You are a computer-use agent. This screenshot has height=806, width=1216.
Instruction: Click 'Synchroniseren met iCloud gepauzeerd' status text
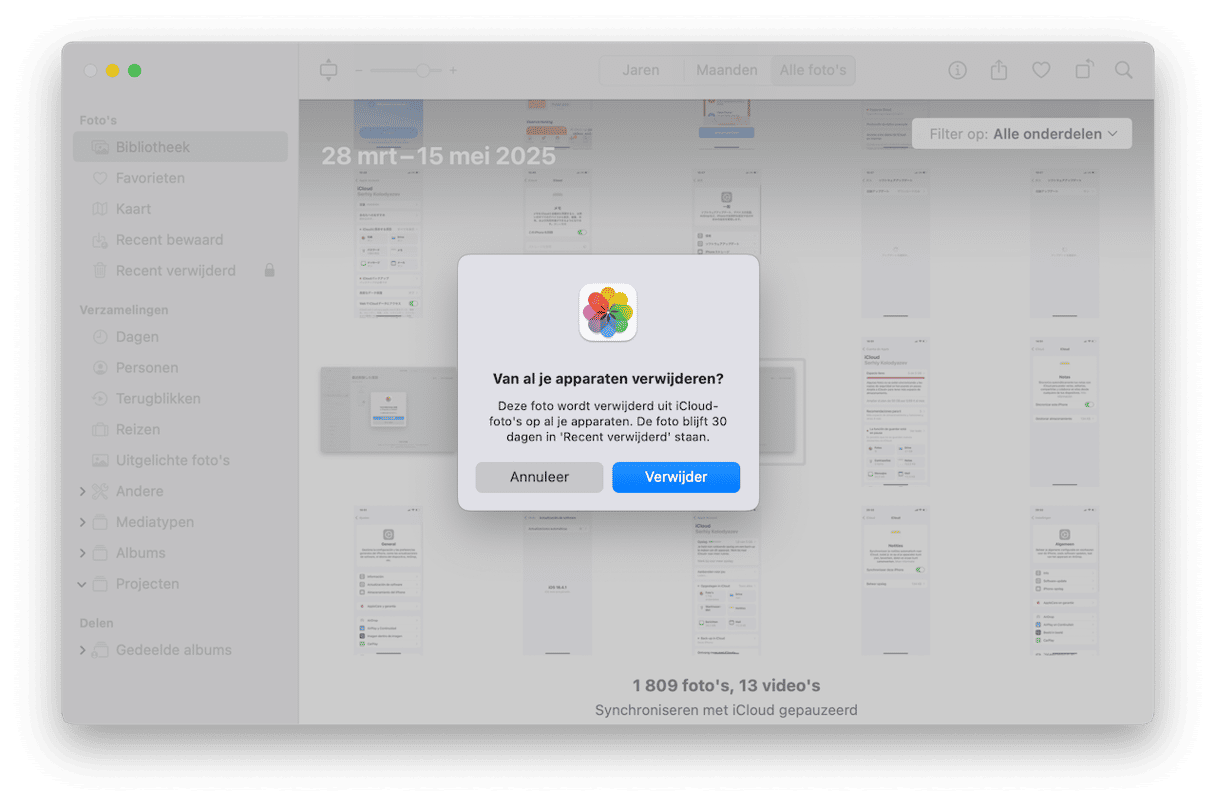coord(726,710)
